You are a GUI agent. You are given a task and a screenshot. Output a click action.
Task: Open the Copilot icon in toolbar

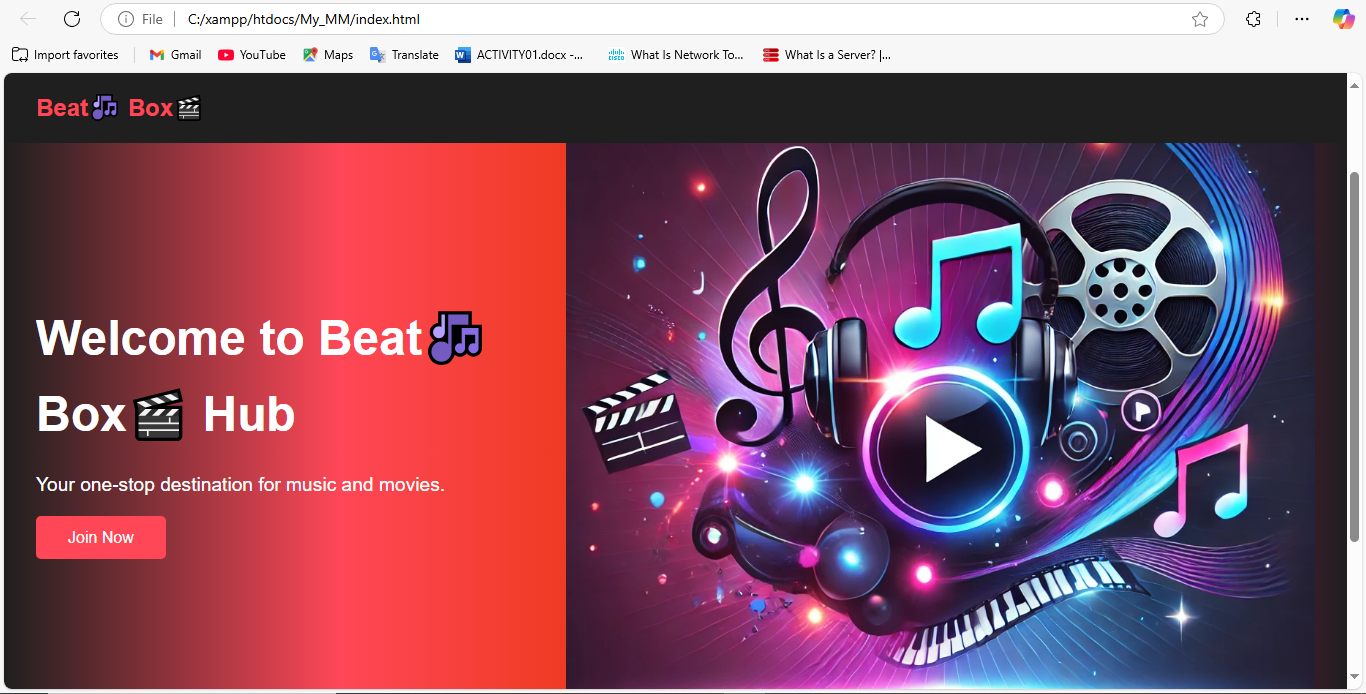tap(1344, 19)
